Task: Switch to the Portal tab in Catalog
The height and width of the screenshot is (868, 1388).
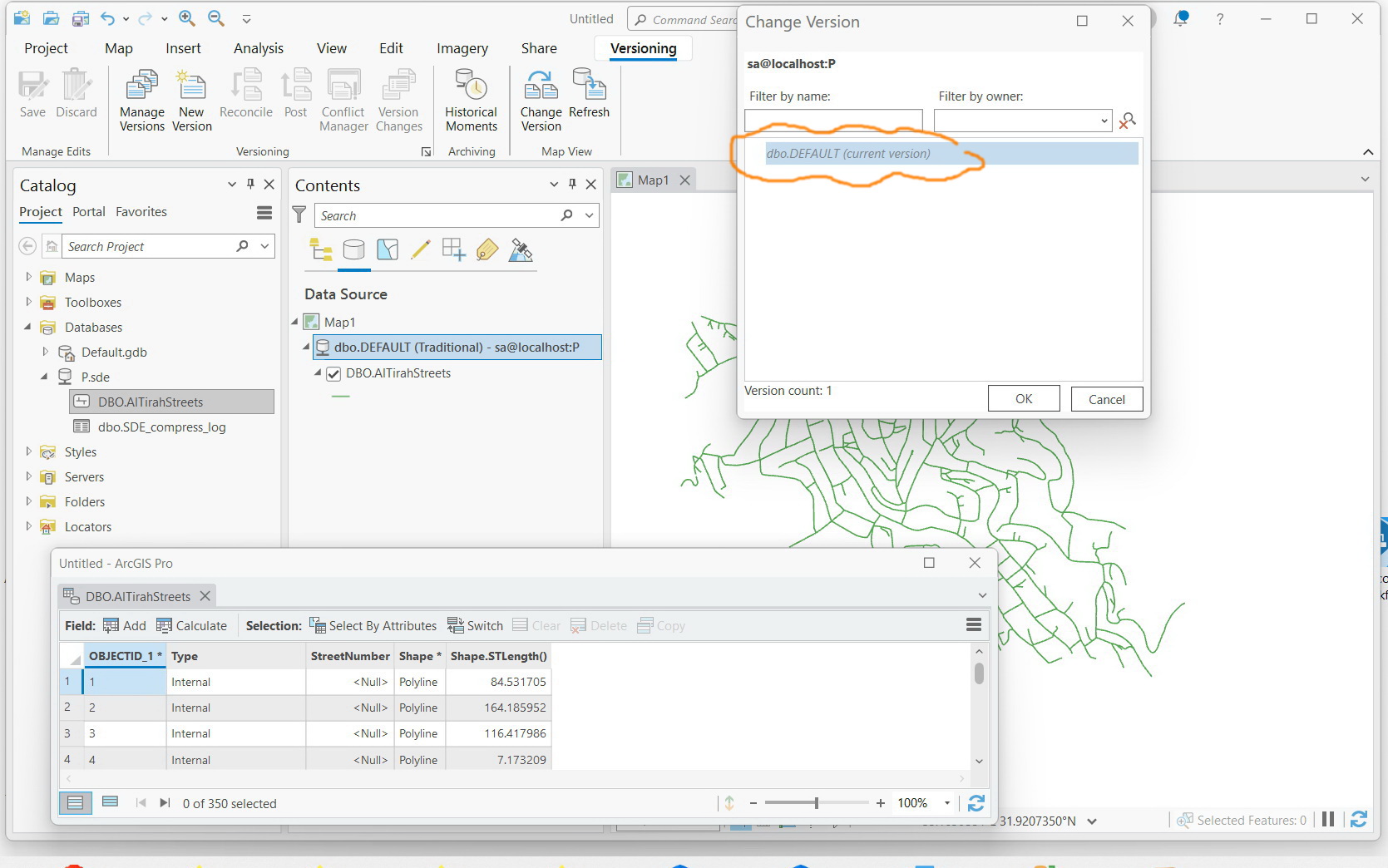Action: tap(88, 212)
